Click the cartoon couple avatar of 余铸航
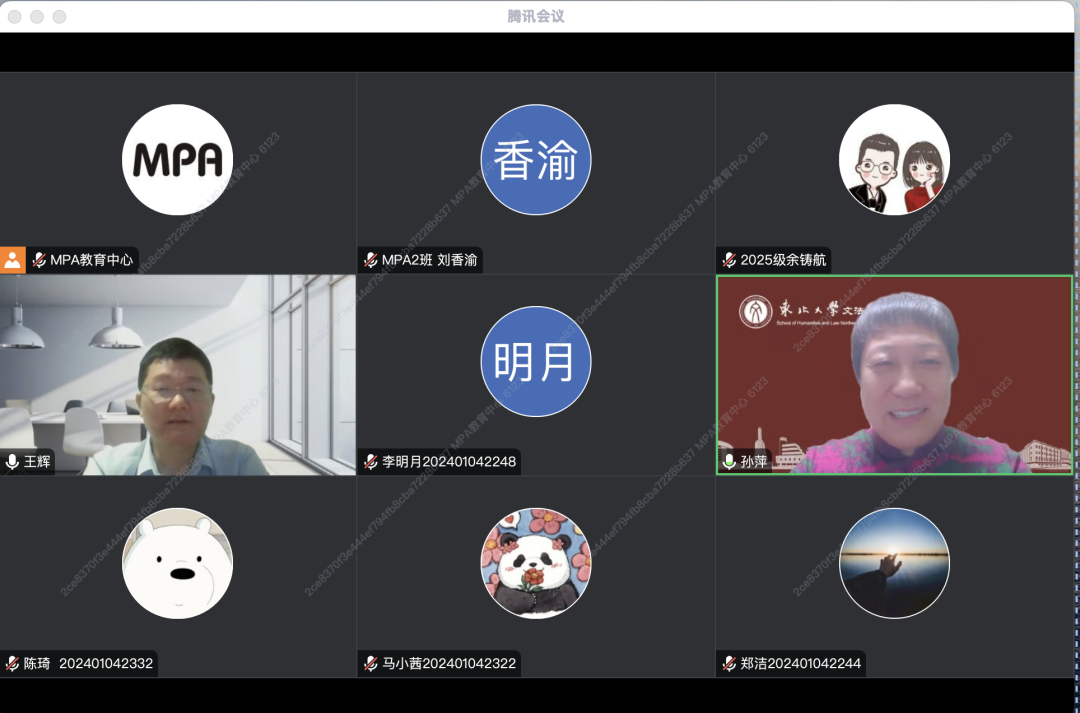 (894, 160)
